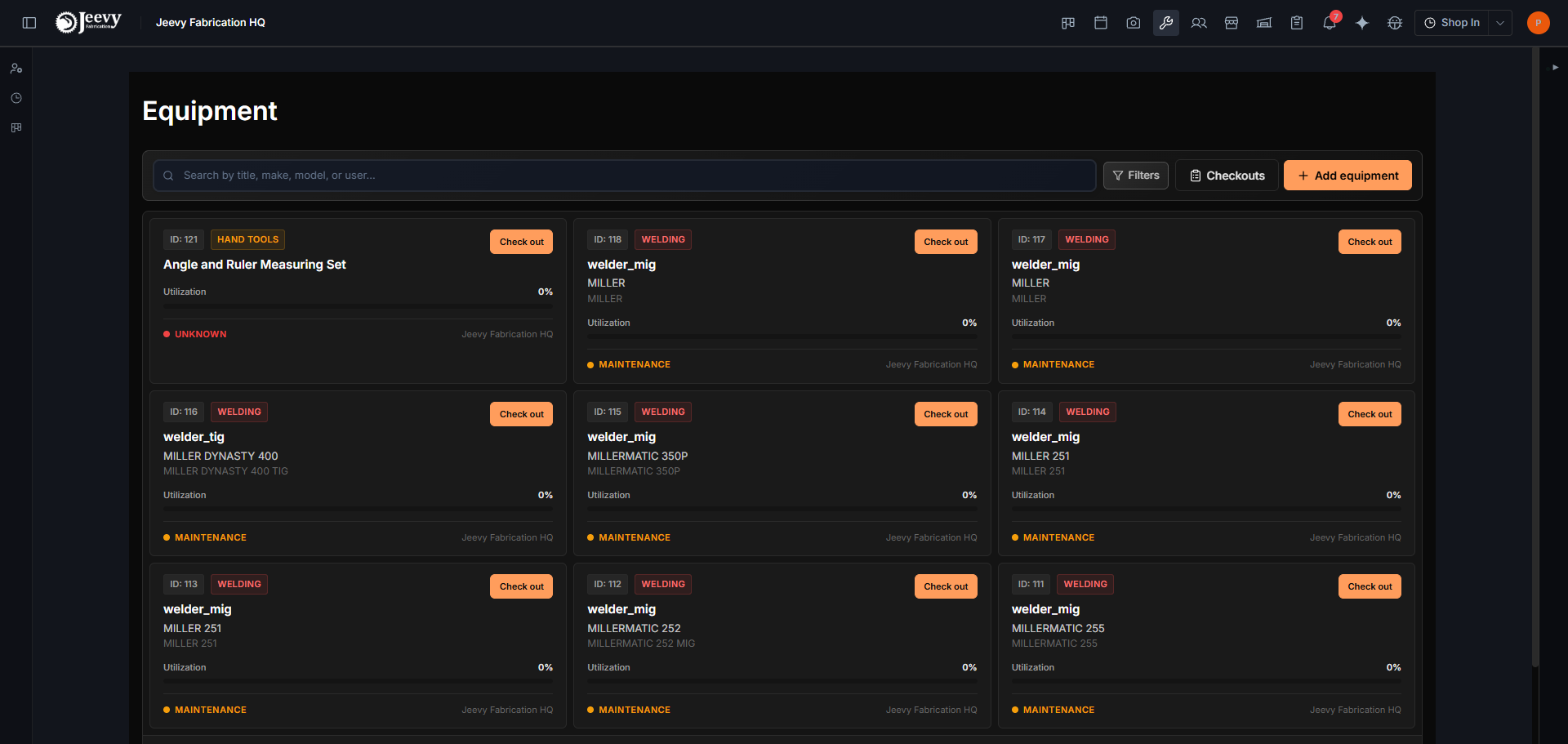Check out Angle and Ruler Measuring Set

pos(521,242)
